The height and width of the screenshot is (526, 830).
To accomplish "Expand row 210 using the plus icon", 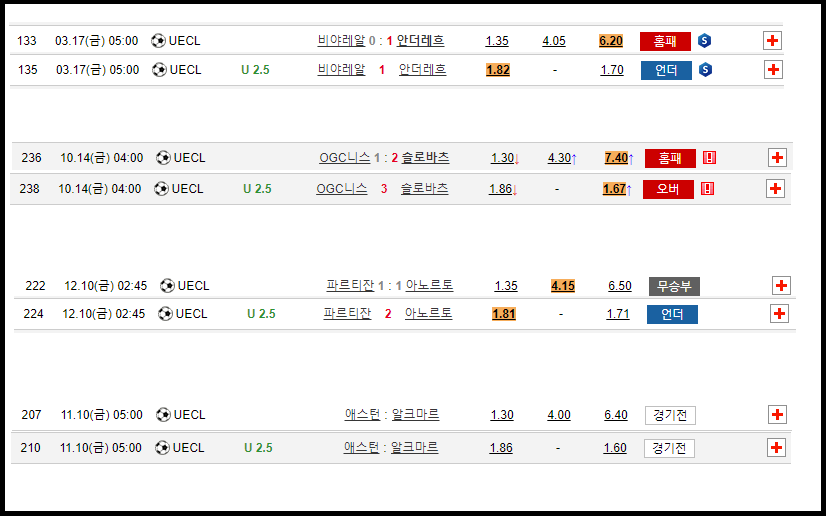I will (777, 448).
